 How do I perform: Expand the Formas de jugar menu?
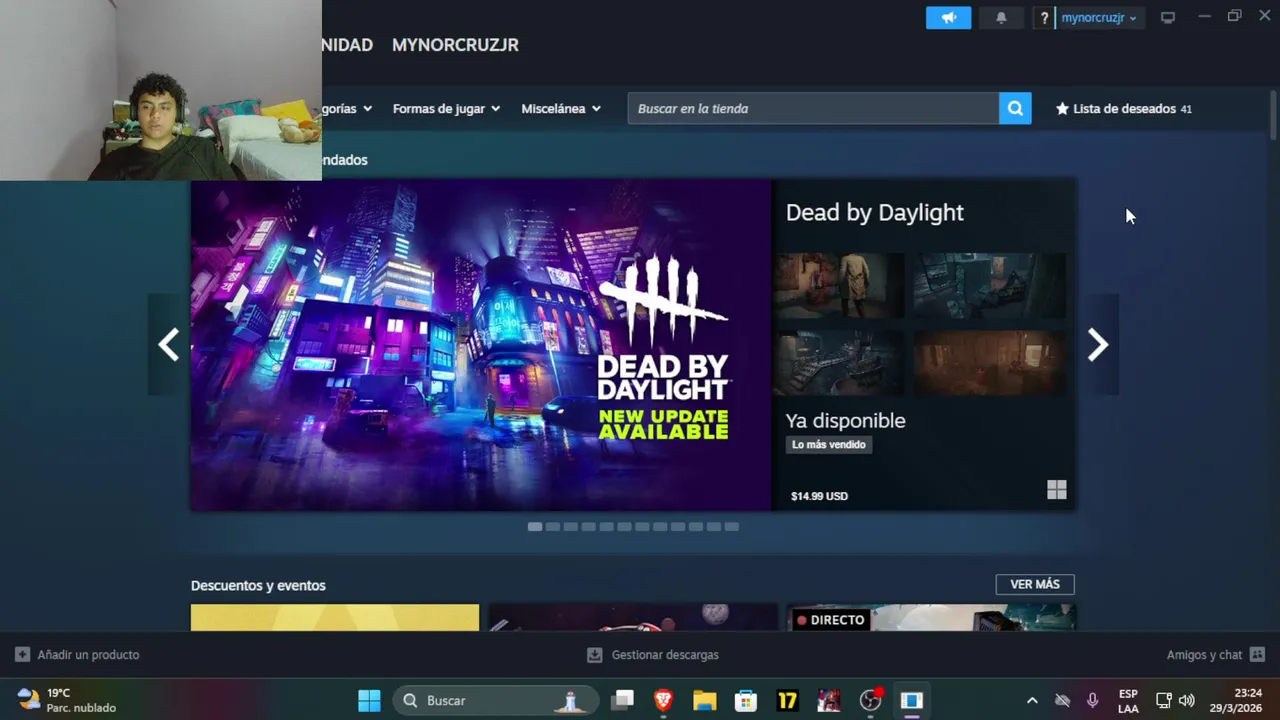pyautogui.click(x=446, y=108)
